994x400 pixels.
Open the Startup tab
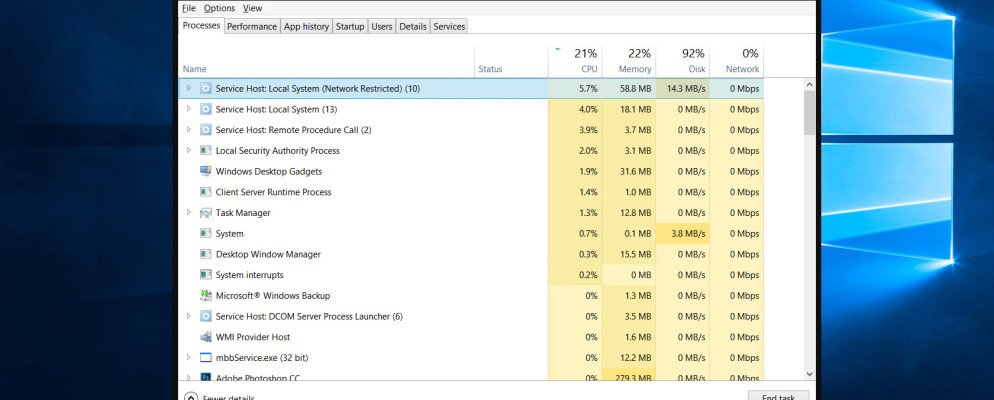click(350, 27)
